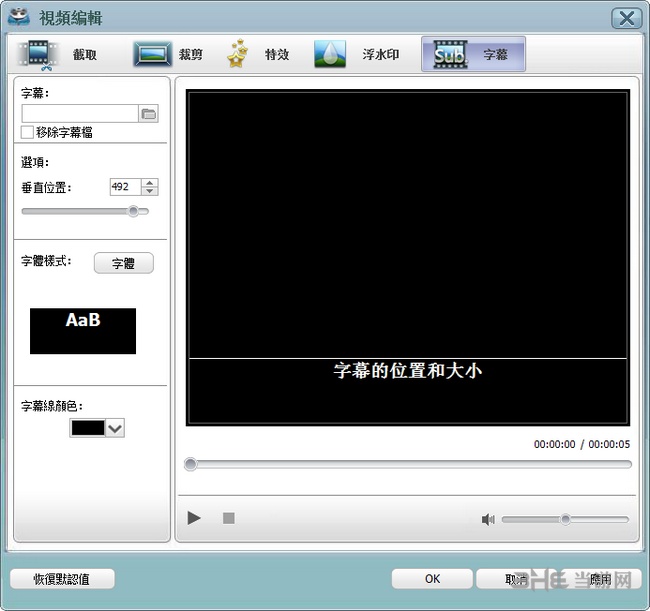Expand the subtitle color dropdown arrow

(115, 428)
